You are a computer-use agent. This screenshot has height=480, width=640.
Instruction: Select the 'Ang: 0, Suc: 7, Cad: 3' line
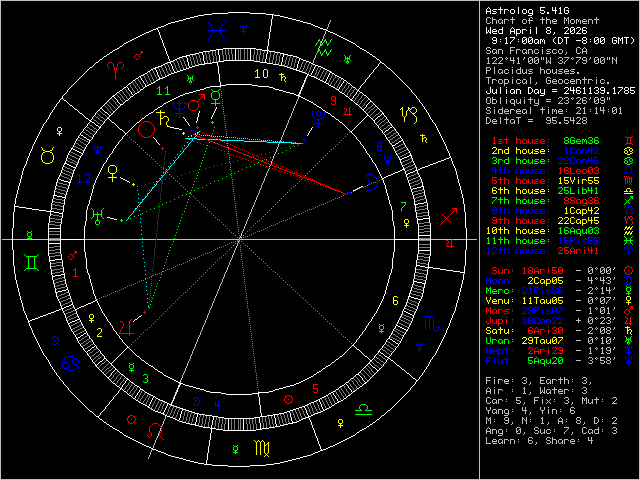(551, 431)
